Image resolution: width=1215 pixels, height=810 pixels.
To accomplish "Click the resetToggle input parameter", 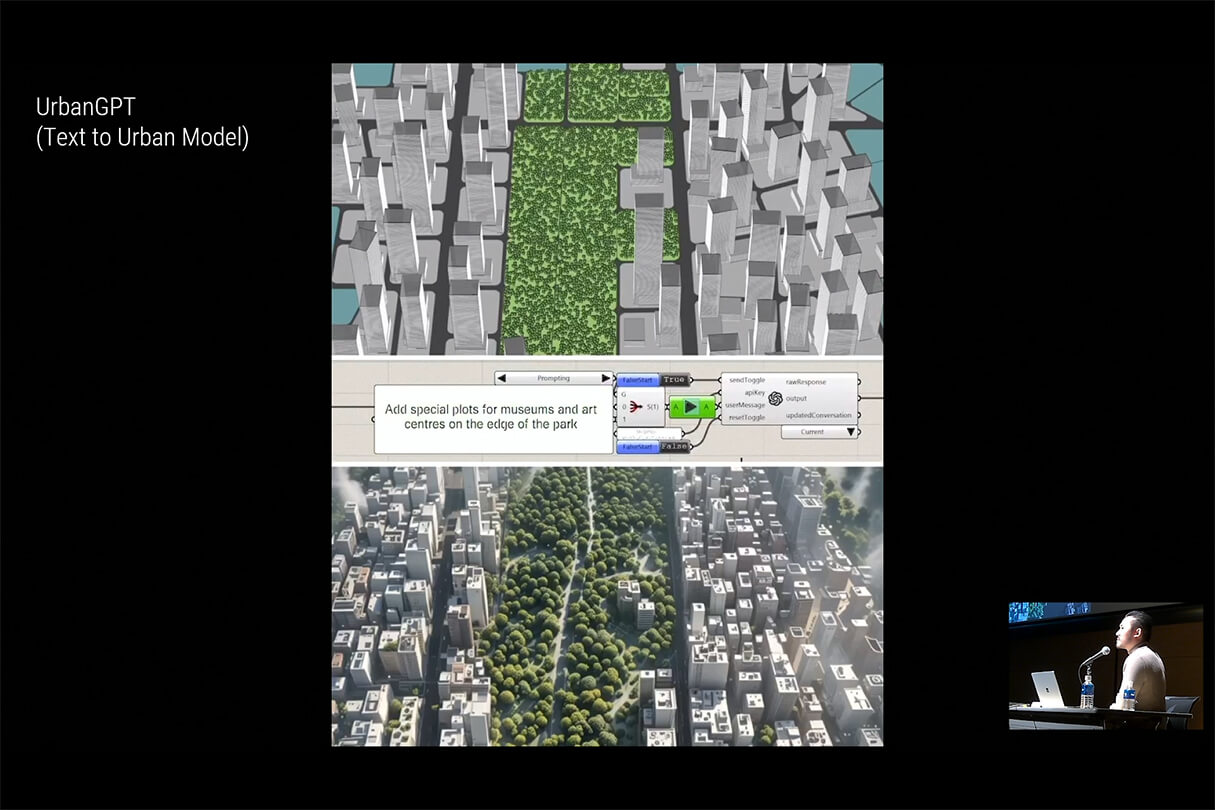I will click(746, 417).
